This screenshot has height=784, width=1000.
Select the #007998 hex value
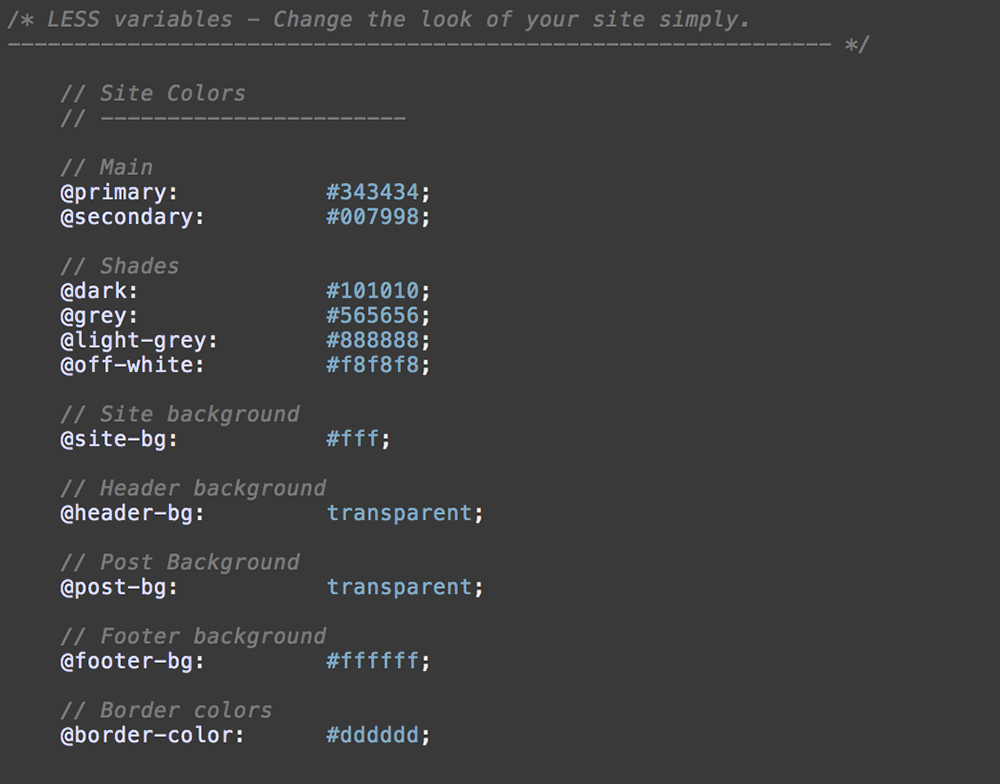(372, 217)
